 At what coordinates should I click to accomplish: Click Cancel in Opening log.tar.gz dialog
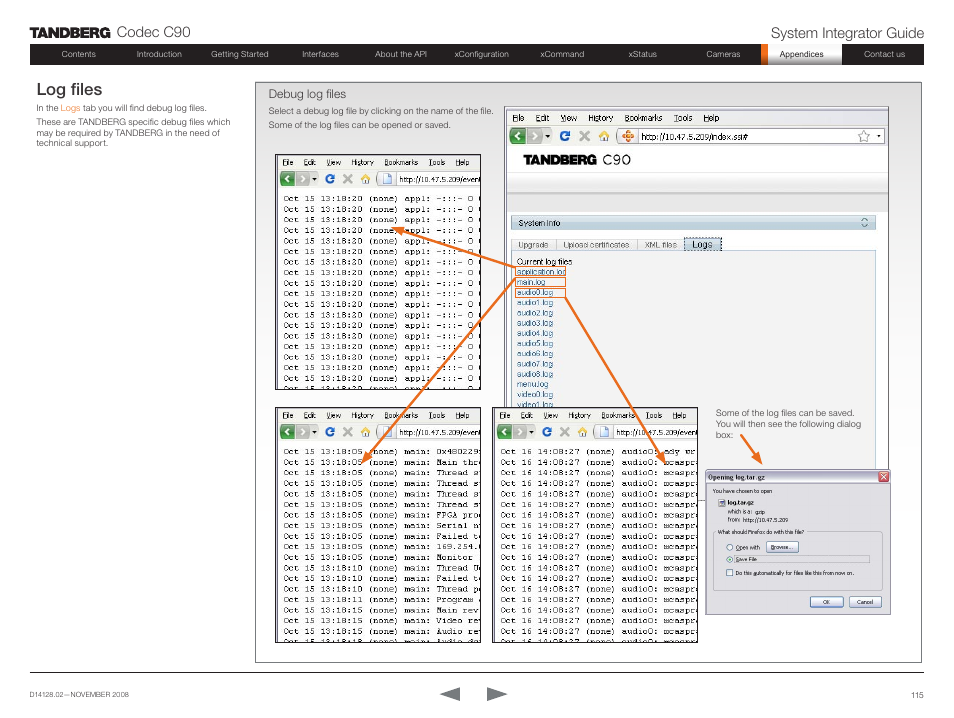[x=865, y=602]
